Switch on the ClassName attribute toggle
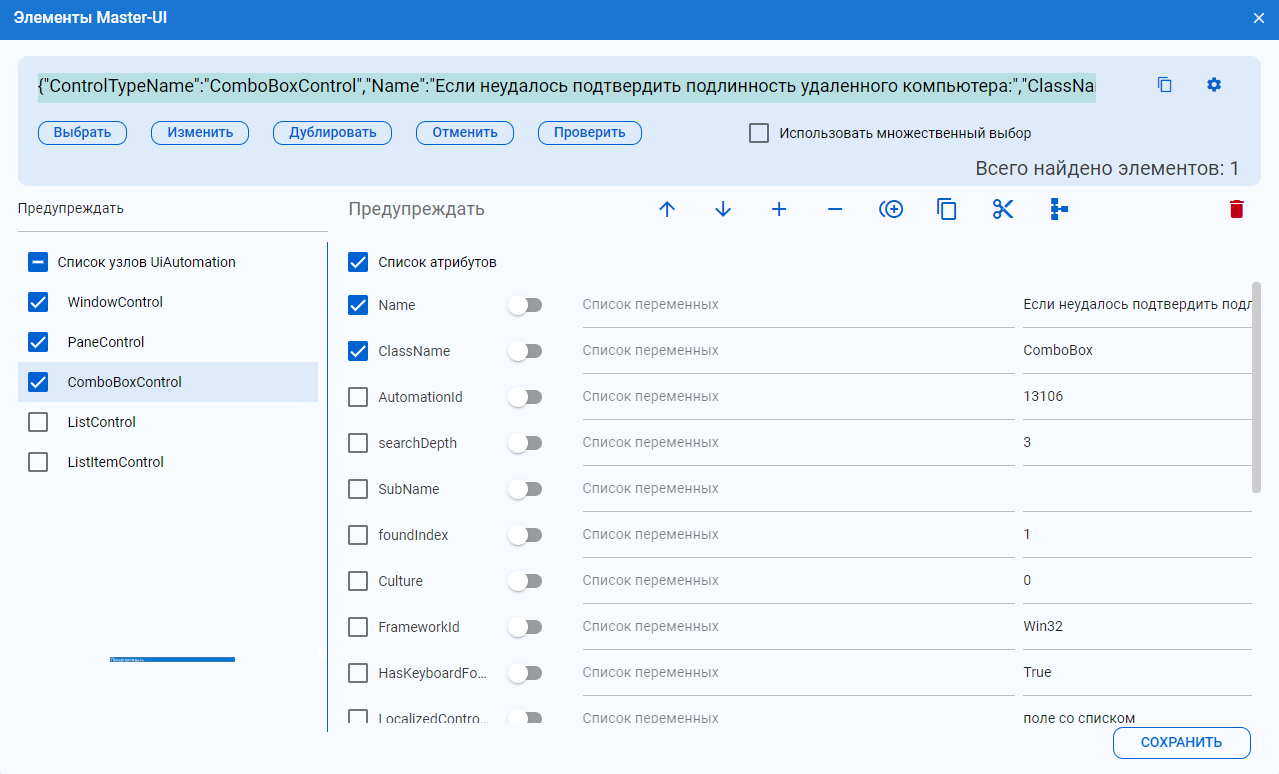 pos(525,351)
